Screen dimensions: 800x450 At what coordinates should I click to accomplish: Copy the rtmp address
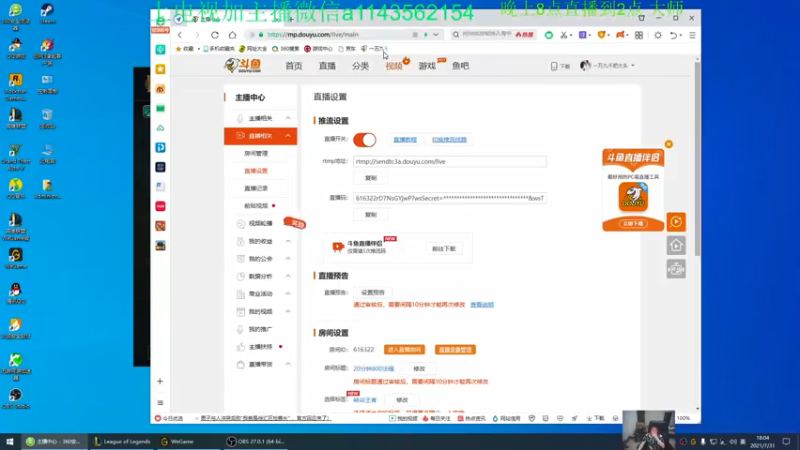pos(371,178)
